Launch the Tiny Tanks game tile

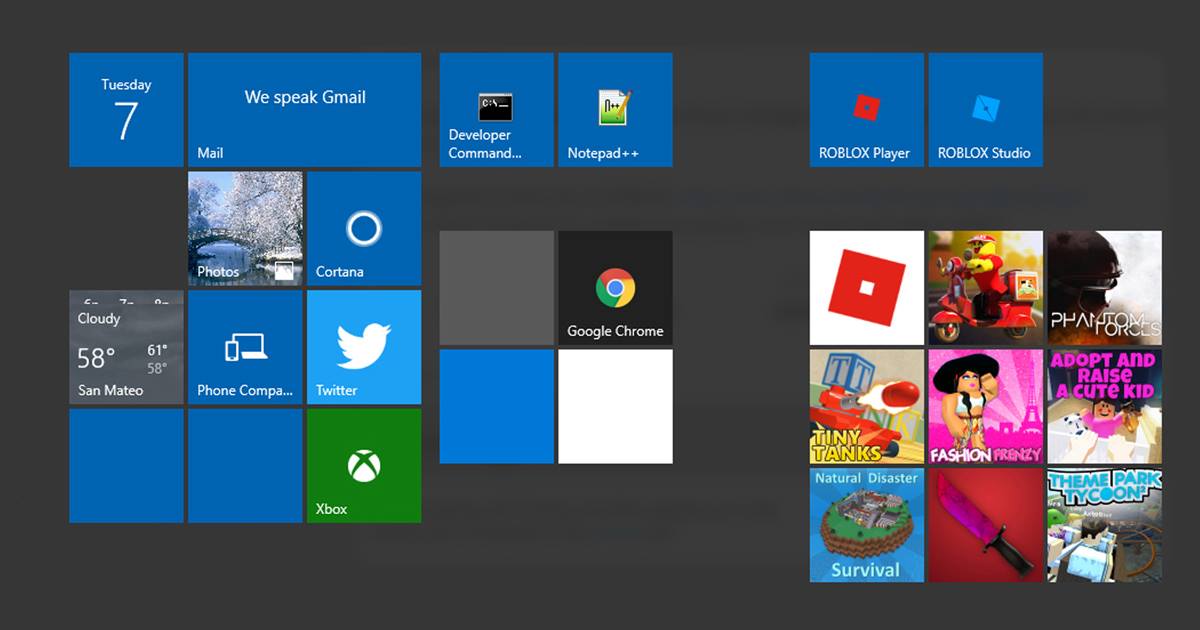866,406
